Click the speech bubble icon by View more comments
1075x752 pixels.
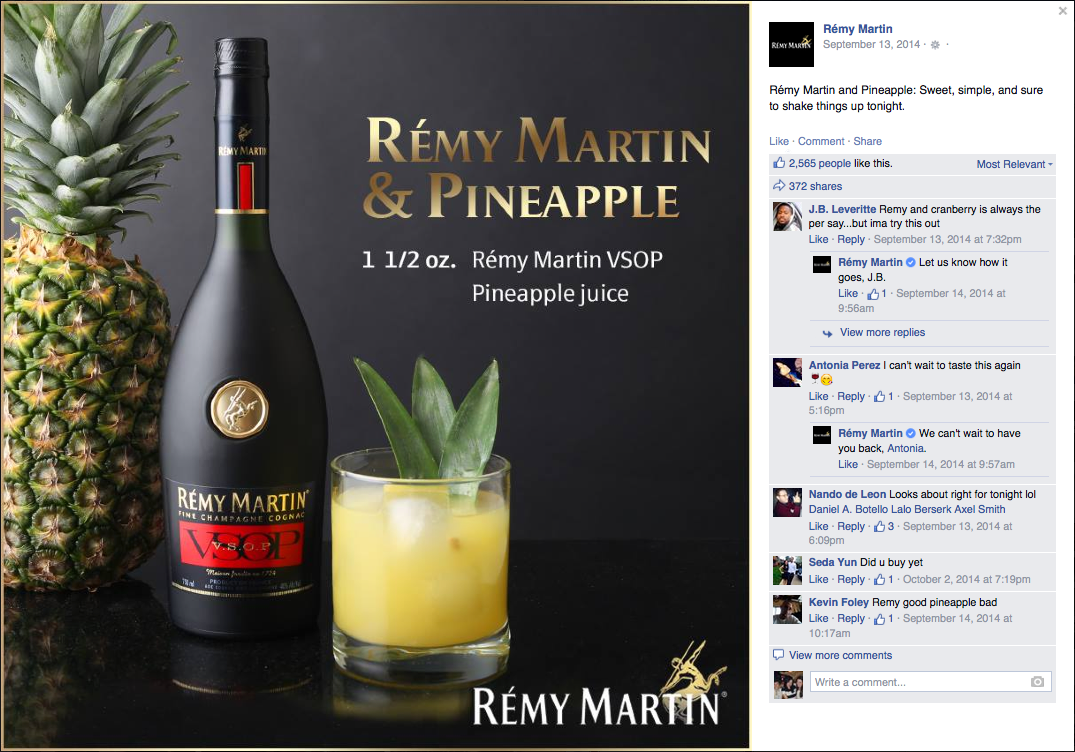(778, 655)
